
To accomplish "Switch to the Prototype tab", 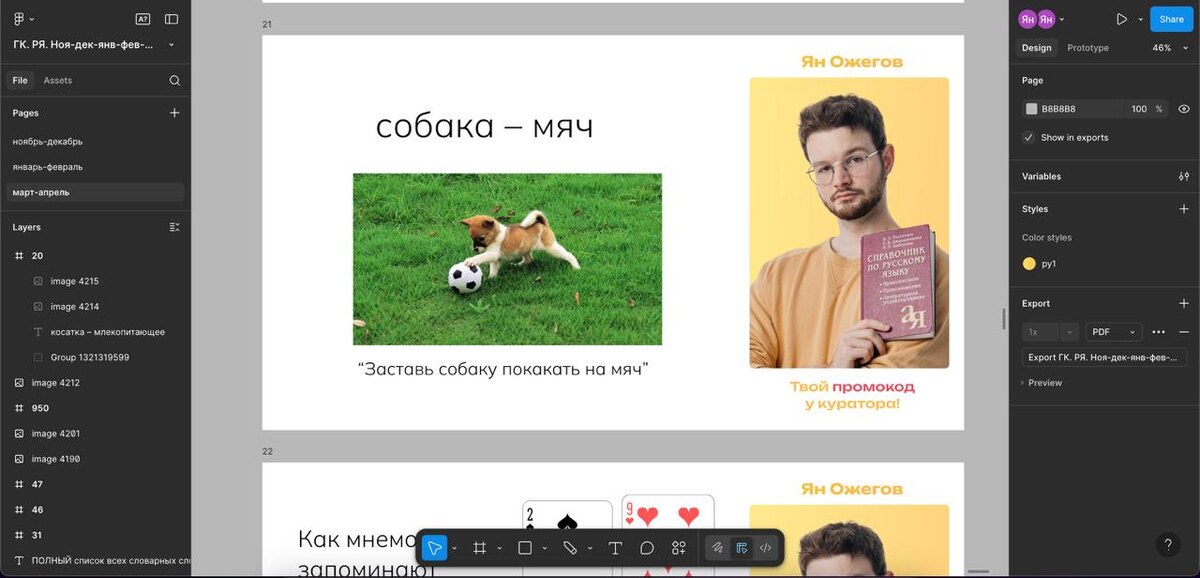I will 1088,48.
